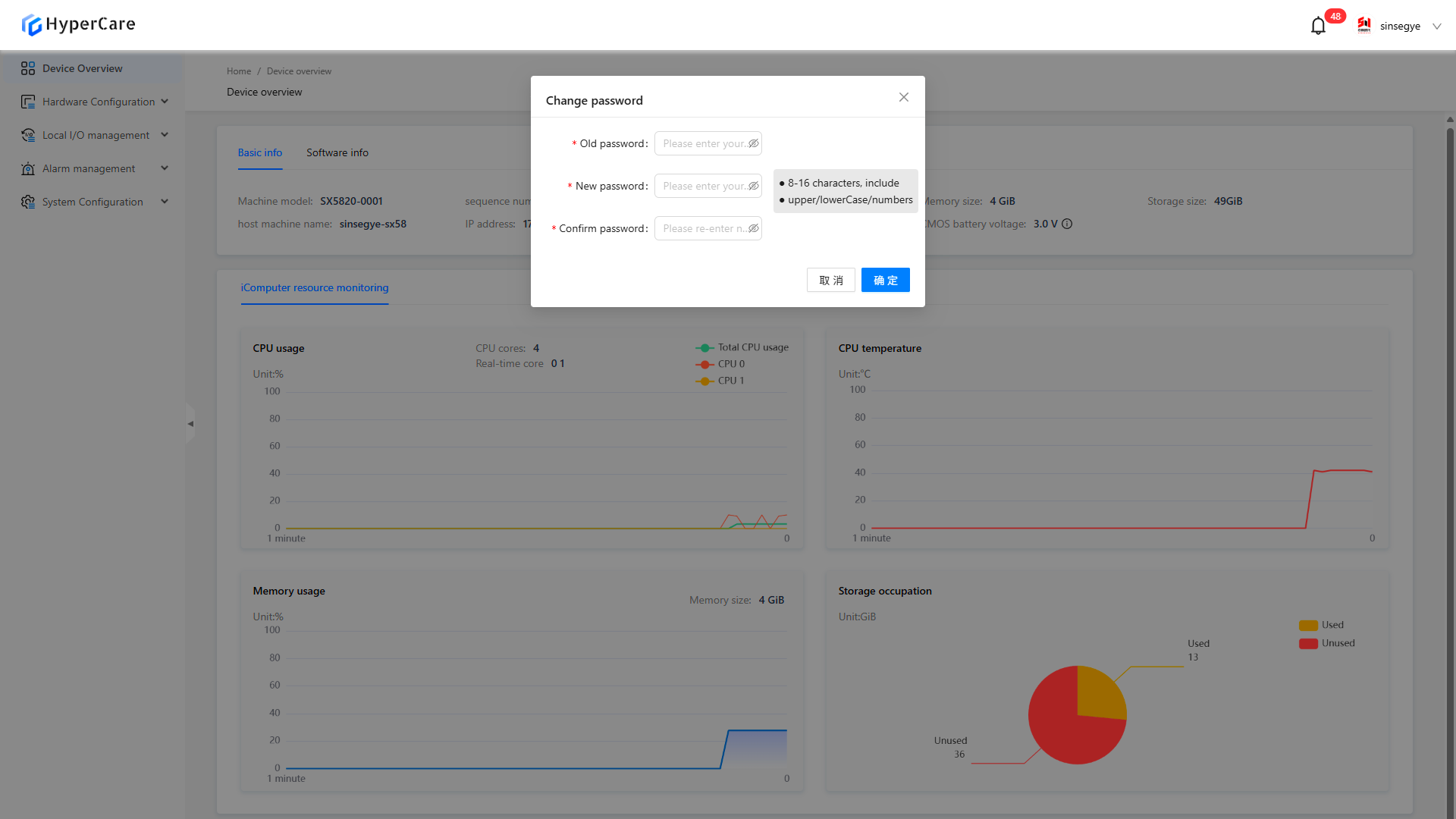Screen dimensions: 1456x819
Task: Toggle Confirm password visibility eye
Action: click(x=753, y=228)
